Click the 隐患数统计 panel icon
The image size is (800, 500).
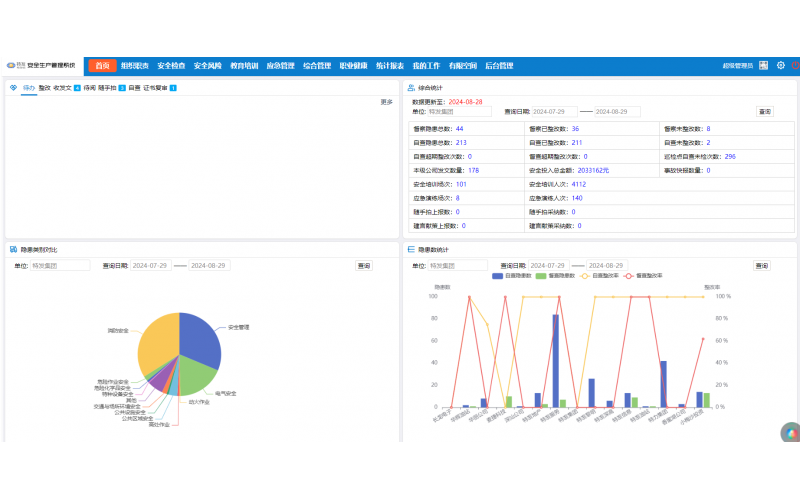click(411, 249)
